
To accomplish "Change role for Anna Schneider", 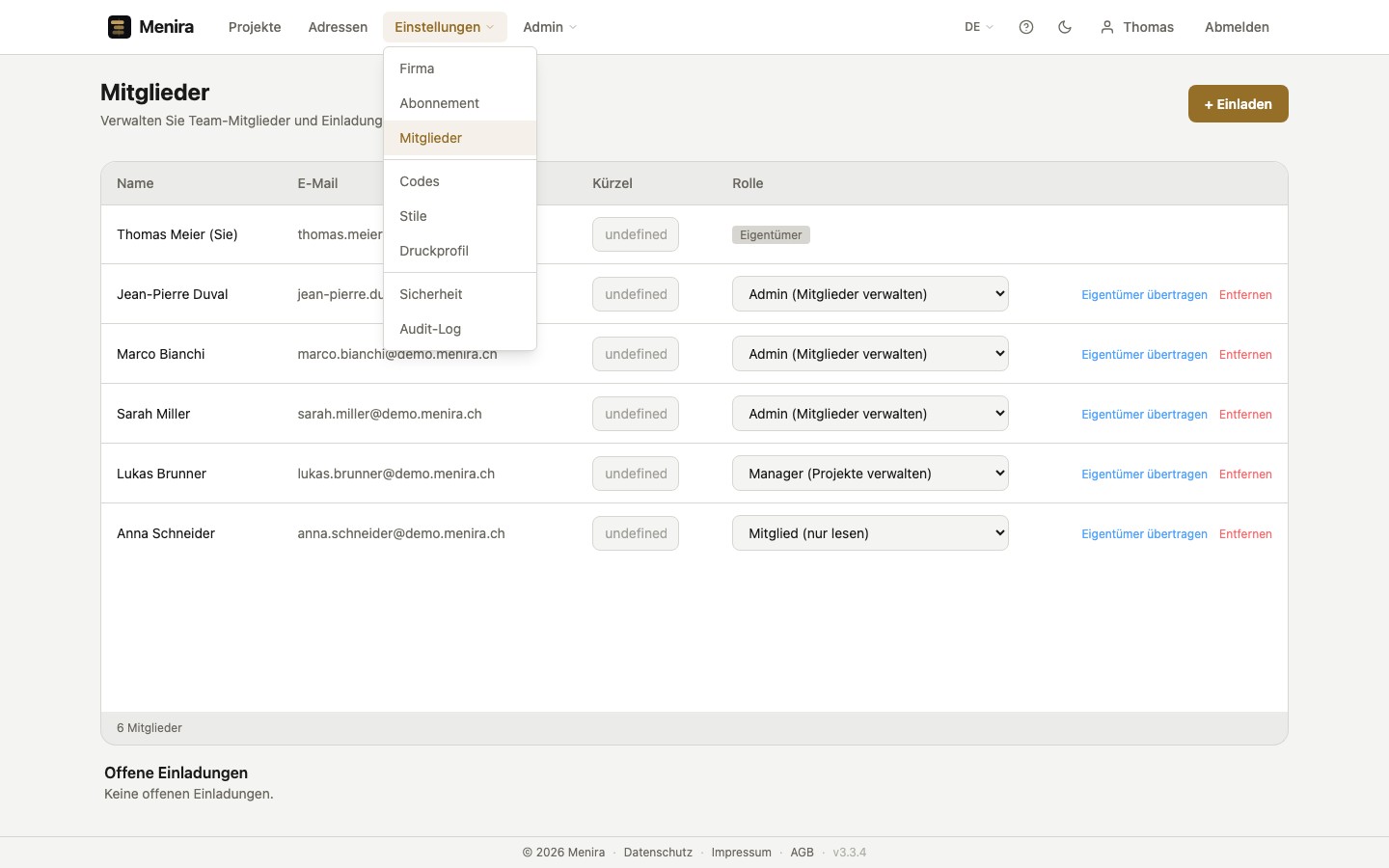I will [x=870, y=533].
